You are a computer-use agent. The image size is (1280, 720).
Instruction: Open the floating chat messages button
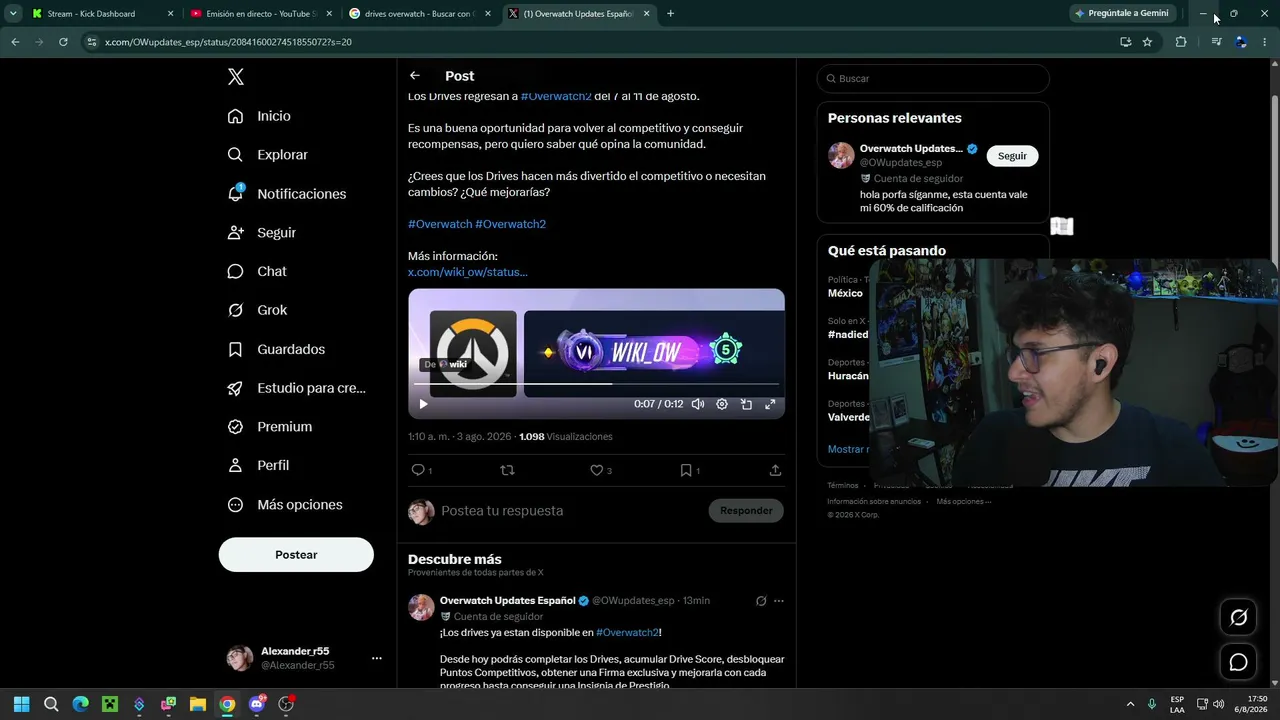pyautogui.click(x=1238, y=662)
